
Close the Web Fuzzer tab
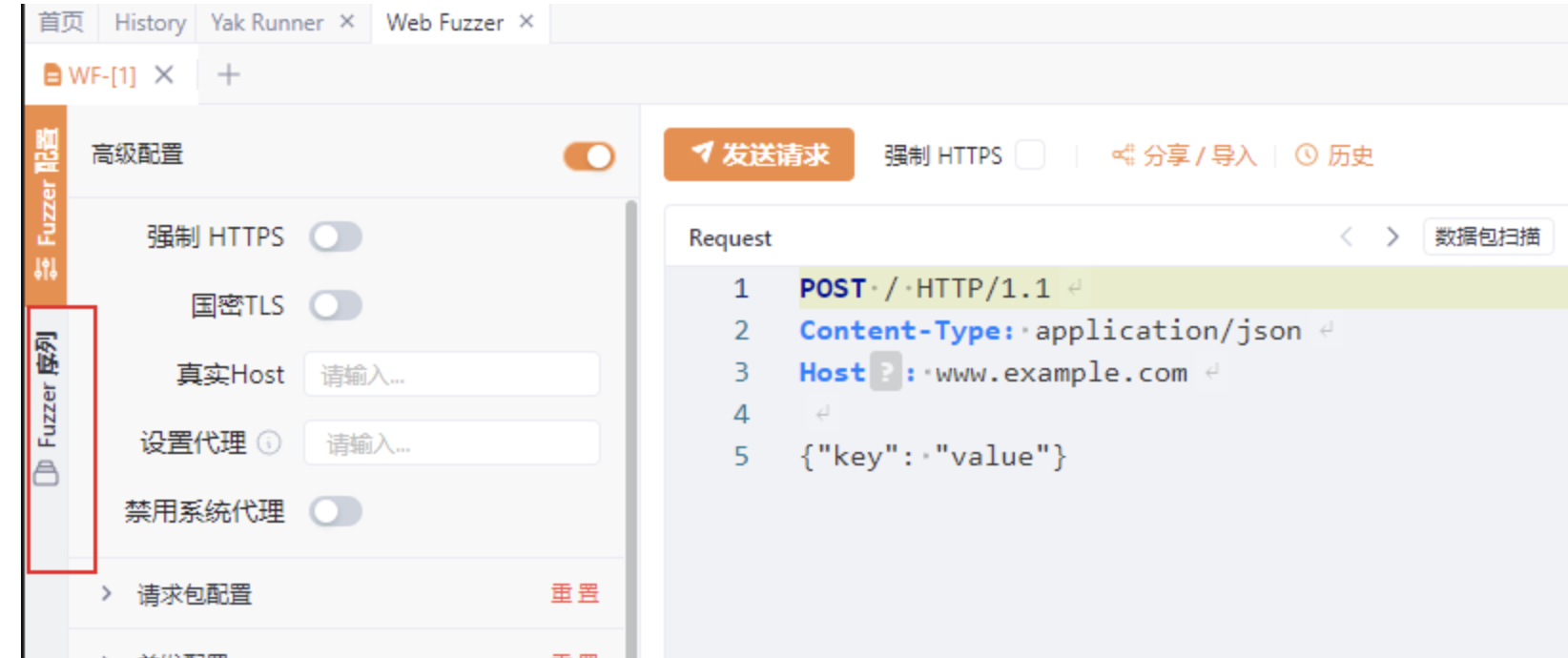526,22
